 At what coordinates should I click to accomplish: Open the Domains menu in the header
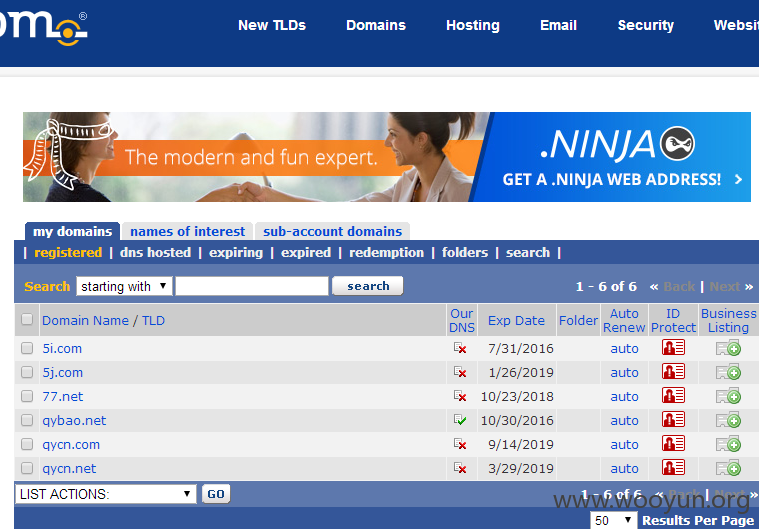coord(376,25)
